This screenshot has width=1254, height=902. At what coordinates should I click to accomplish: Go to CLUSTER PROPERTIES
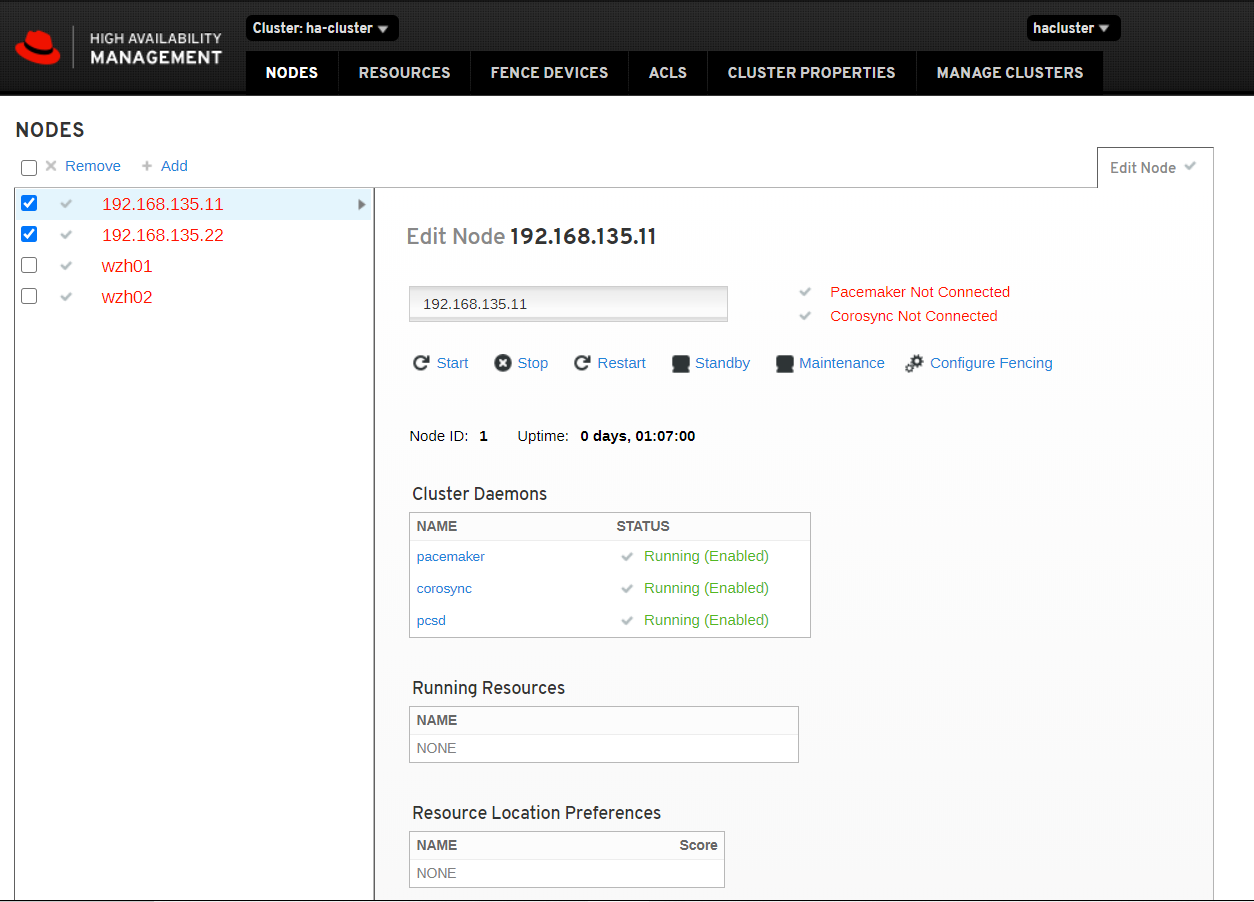coord(811,72)
